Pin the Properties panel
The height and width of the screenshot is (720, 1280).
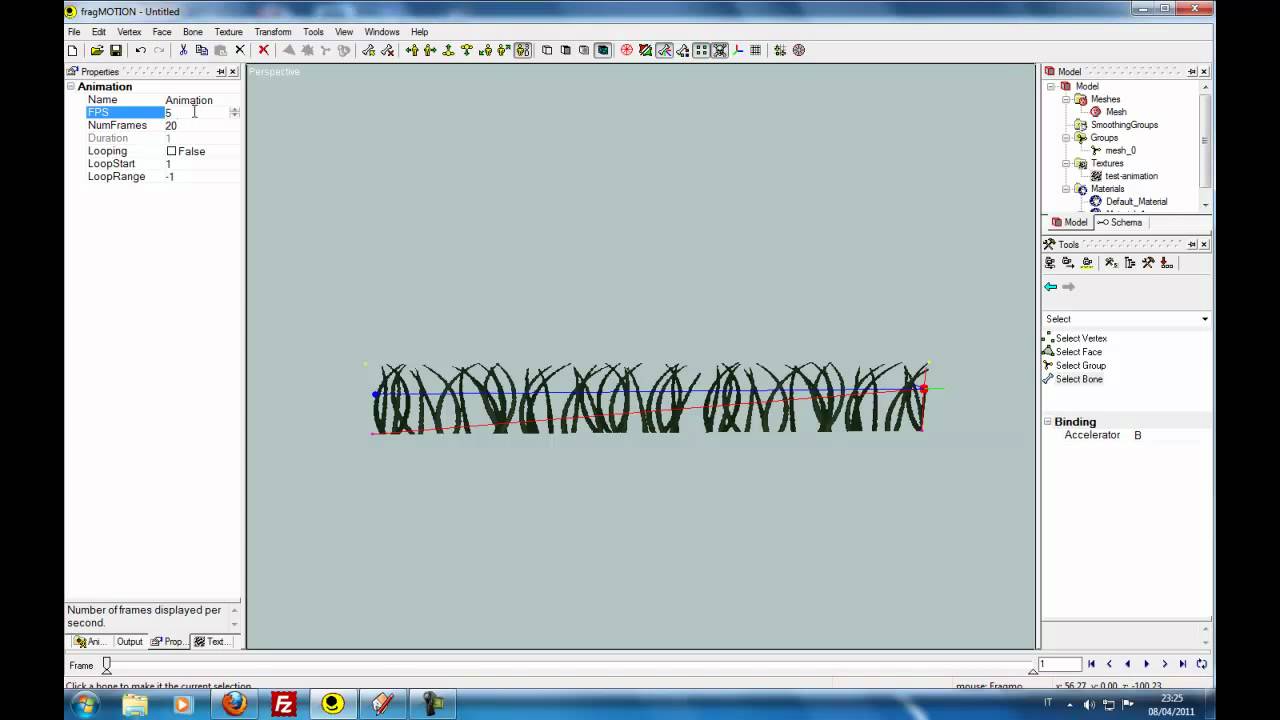click(x=221, y=72)
